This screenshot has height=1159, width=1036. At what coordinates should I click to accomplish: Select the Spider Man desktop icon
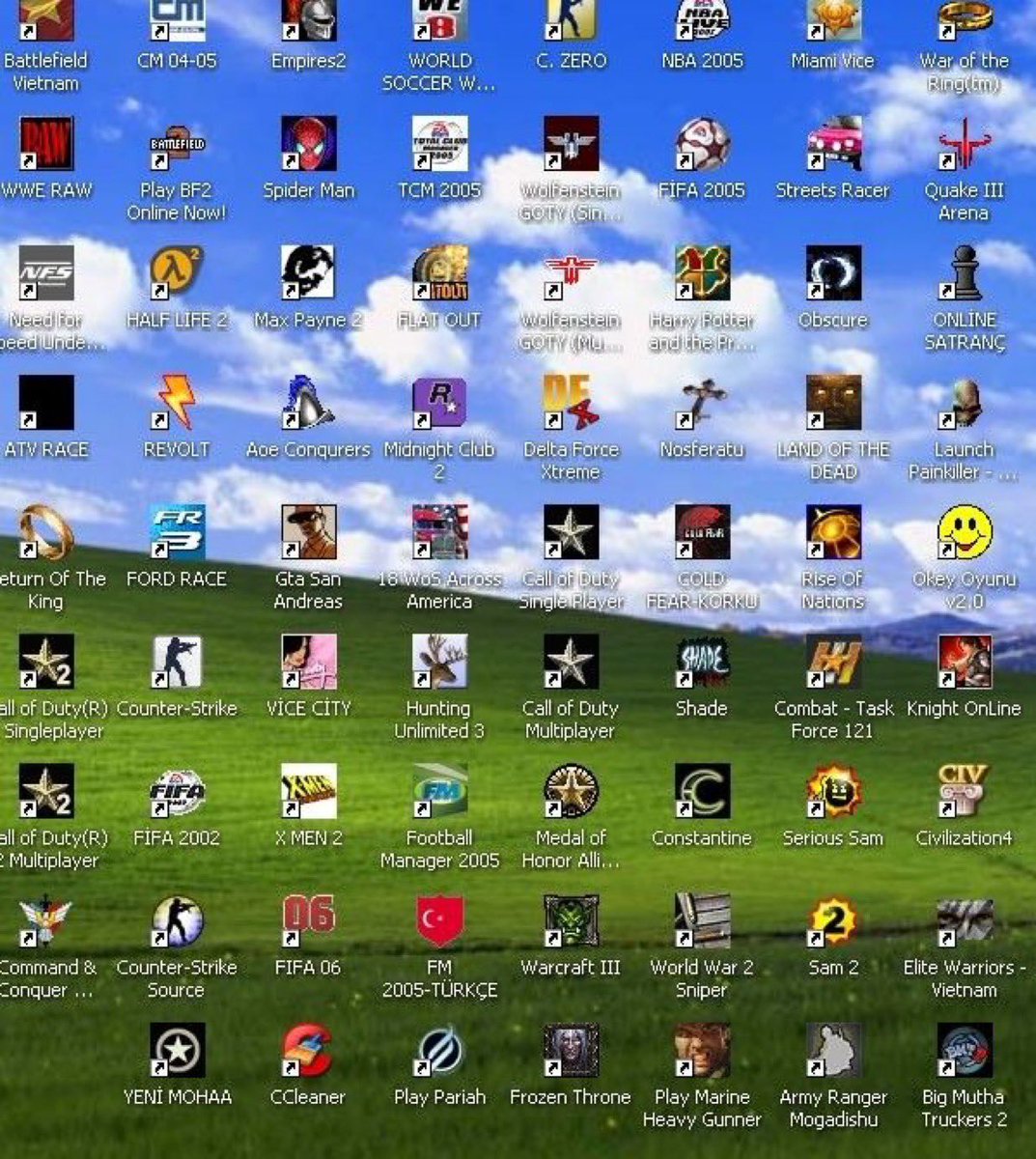coord(308,144)
